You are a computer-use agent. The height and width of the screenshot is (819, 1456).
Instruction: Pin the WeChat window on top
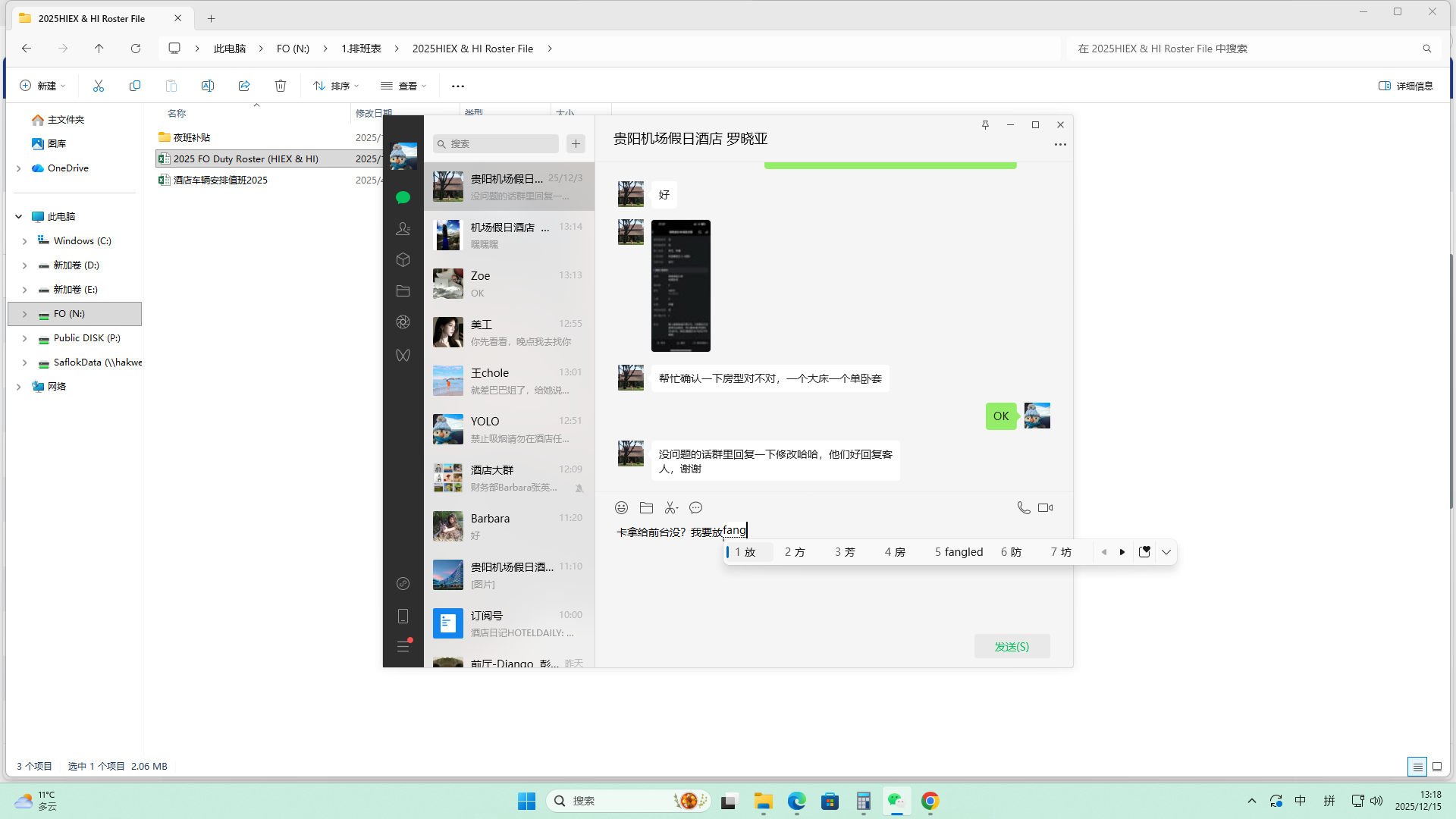tap(985, 125)
